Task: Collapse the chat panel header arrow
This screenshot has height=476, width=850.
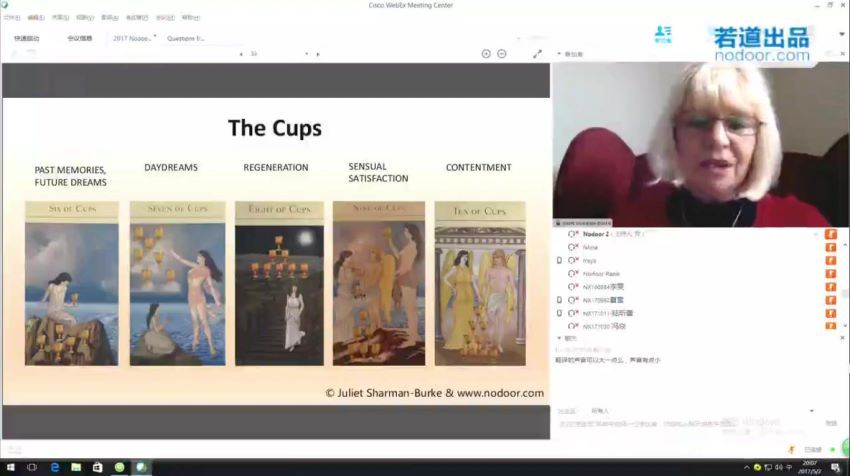Action: coord(559,338)
